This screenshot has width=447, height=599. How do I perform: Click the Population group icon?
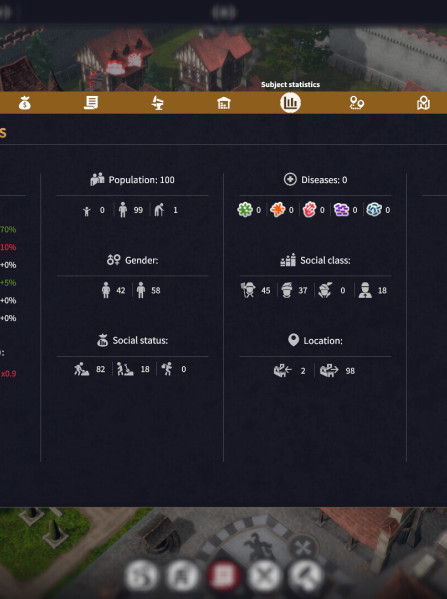coord(97,179)
